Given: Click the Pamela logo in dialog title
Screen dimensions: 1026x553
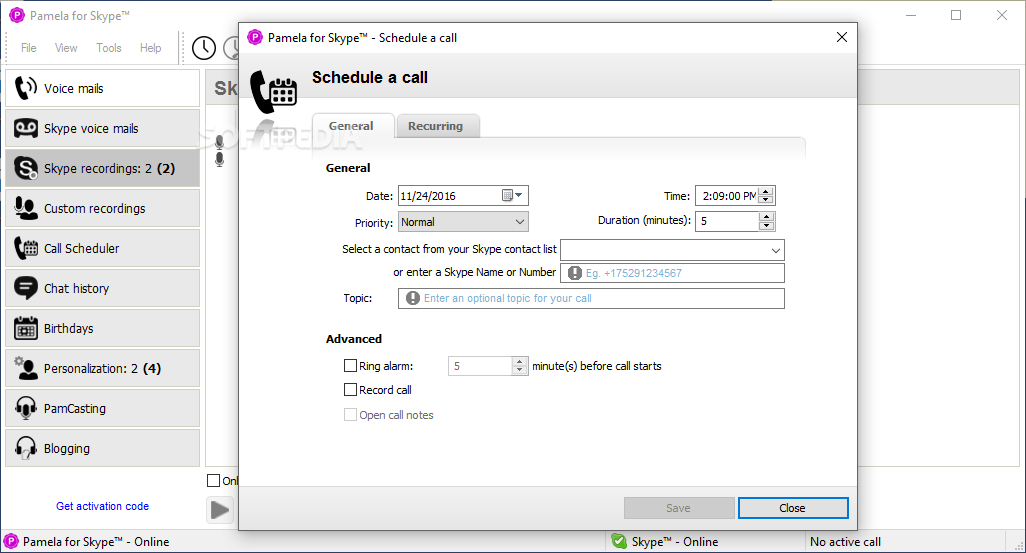Looking at the screenshot, I should point(255,37).
